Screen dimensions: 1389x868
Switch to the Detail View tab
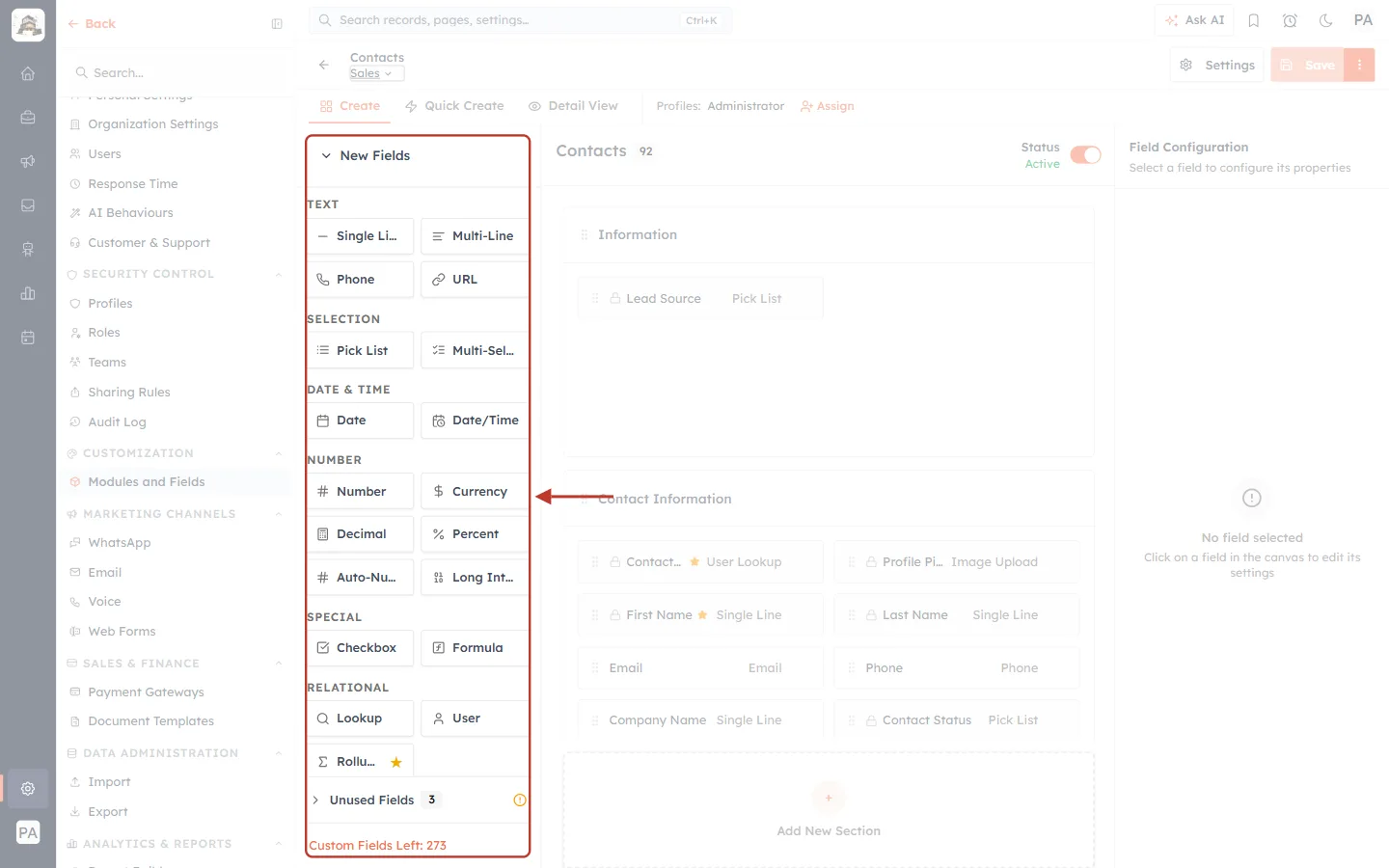[x=573, y=106]
